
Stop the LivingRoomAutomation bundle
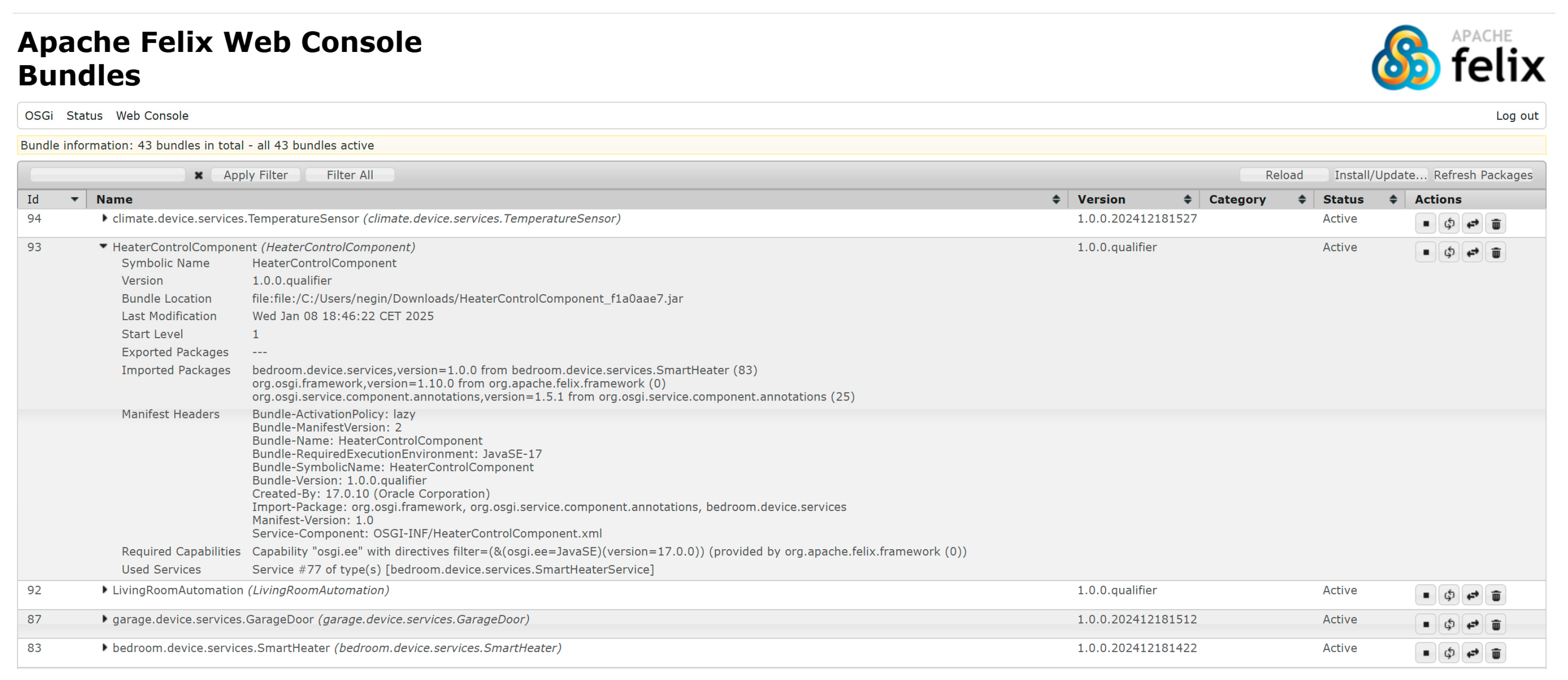click(x=1425, y=595)
